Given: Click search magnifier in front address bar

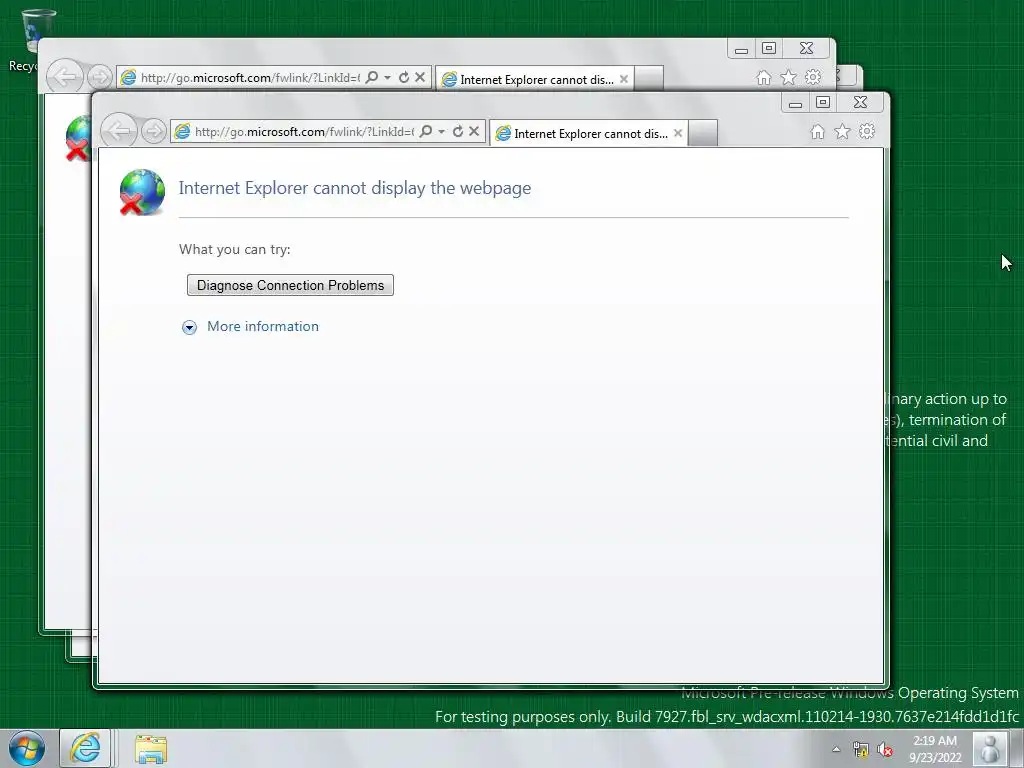Looking at the screenshot, I should (426, 131).
